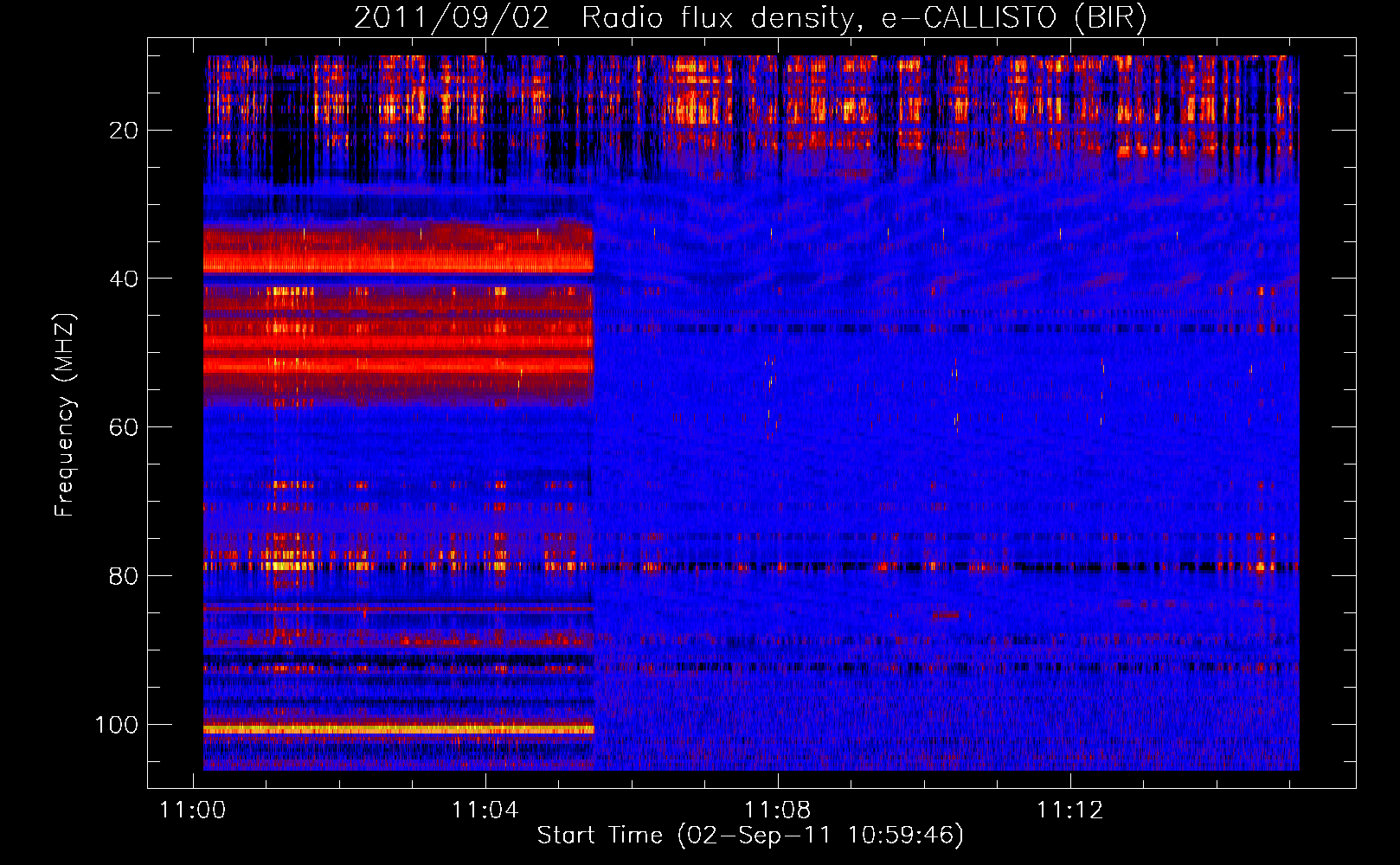This screenshot has width=1400, height=865.
Task: Click the 'Start Time (02-Sep-11 10:59:46)' label
Action: coord(750,836)
